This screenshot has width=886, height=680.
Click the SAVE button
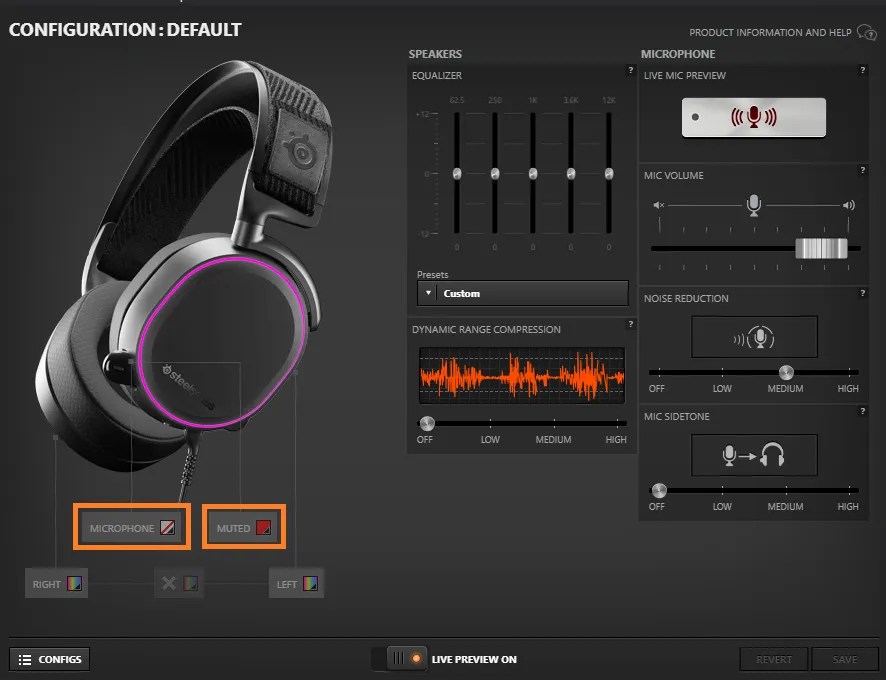pyautogui.click(x=845, y=659)
